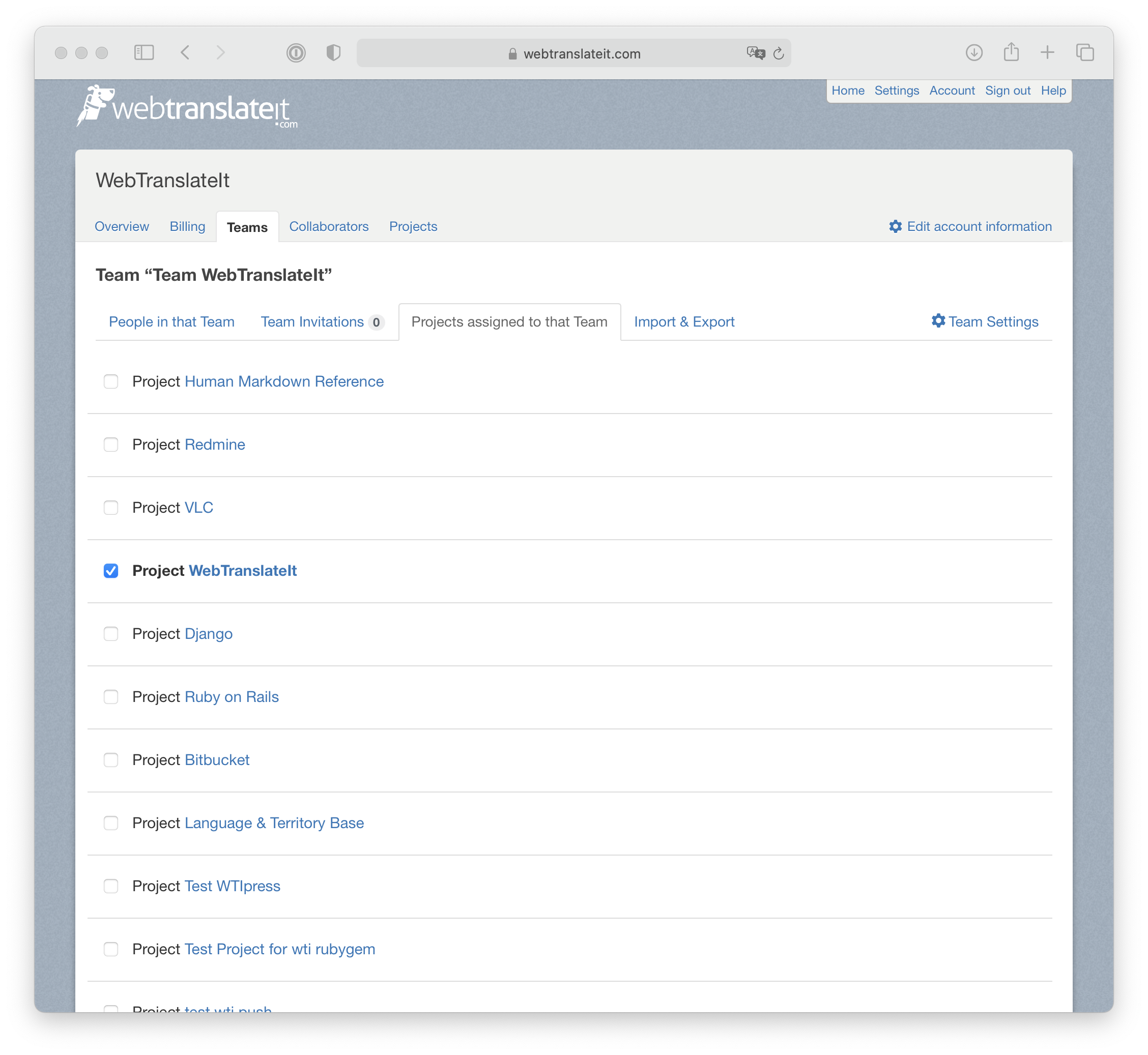Screen dimensions: 1148x1055
Task: Select the Teams tab
Action: click(247, 227)
